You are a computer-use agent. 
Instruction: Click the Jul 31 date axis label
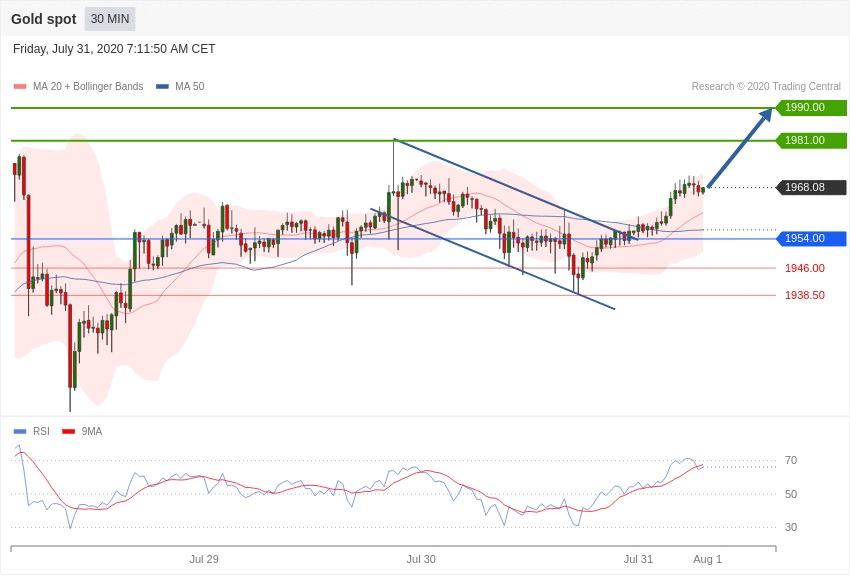click(639, 559)
